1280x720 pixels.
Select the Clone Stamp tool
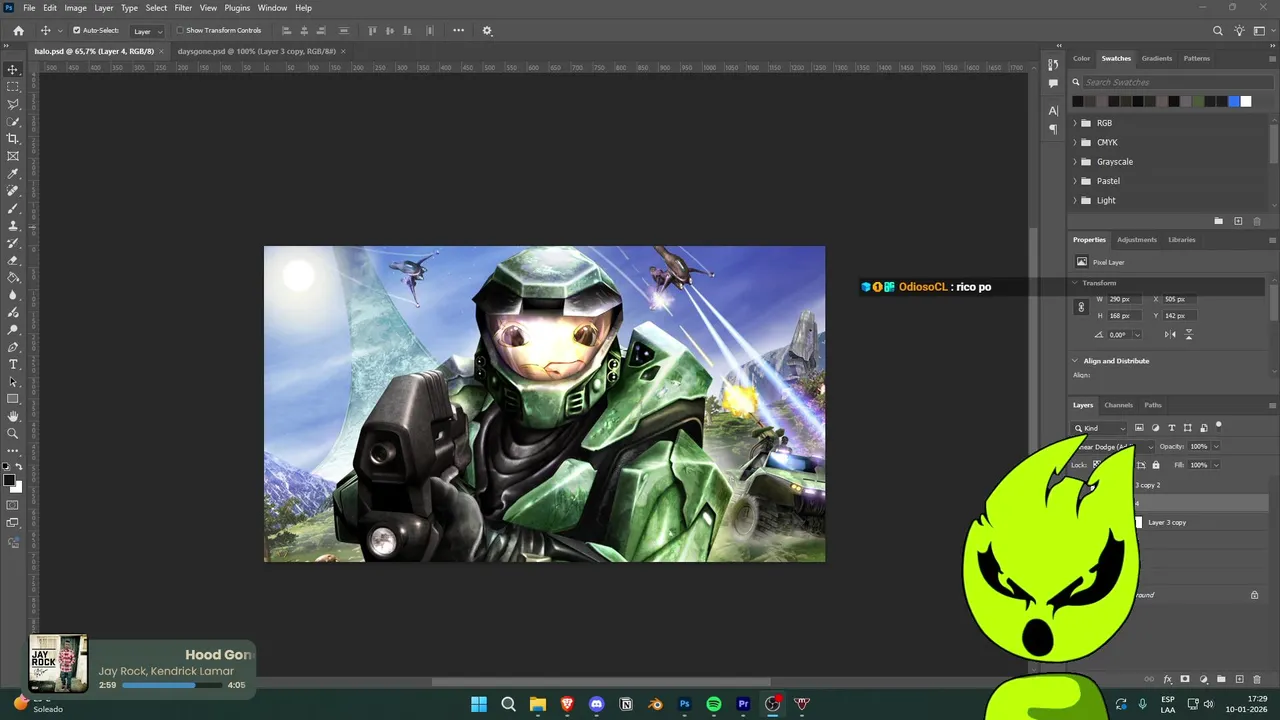coord(13,226)
